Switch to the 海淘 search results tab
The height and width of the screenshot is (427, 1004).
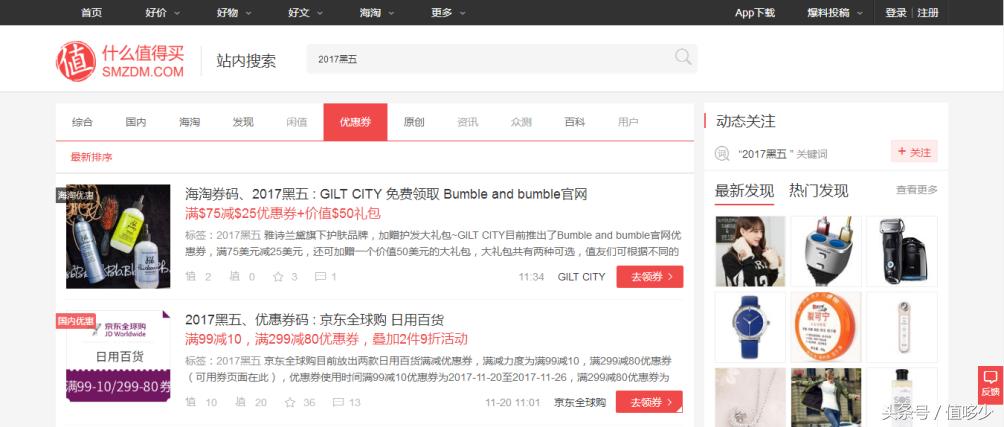190,122
